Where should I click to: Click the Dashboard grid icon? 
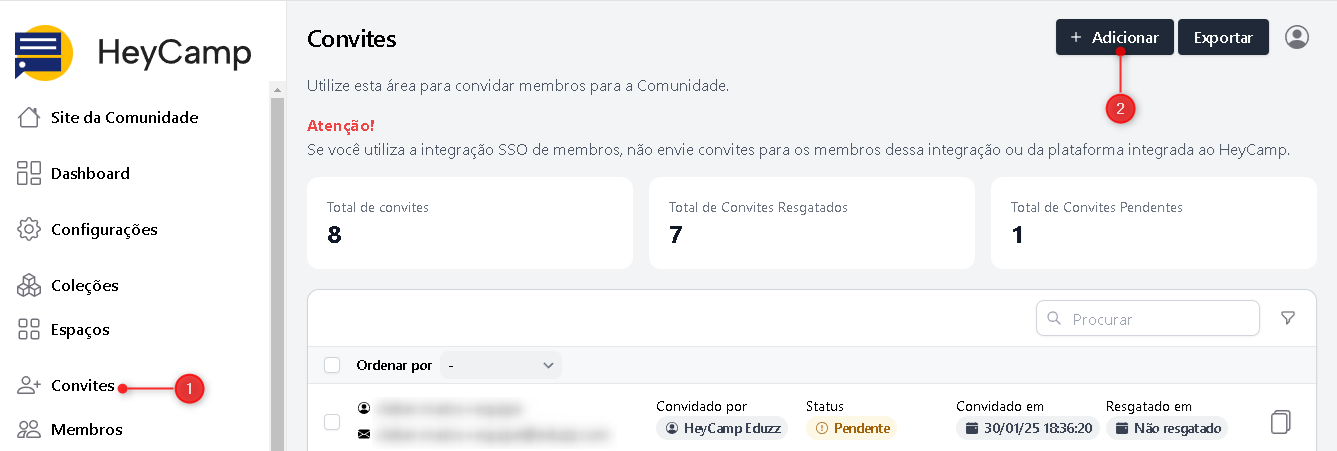29,173
